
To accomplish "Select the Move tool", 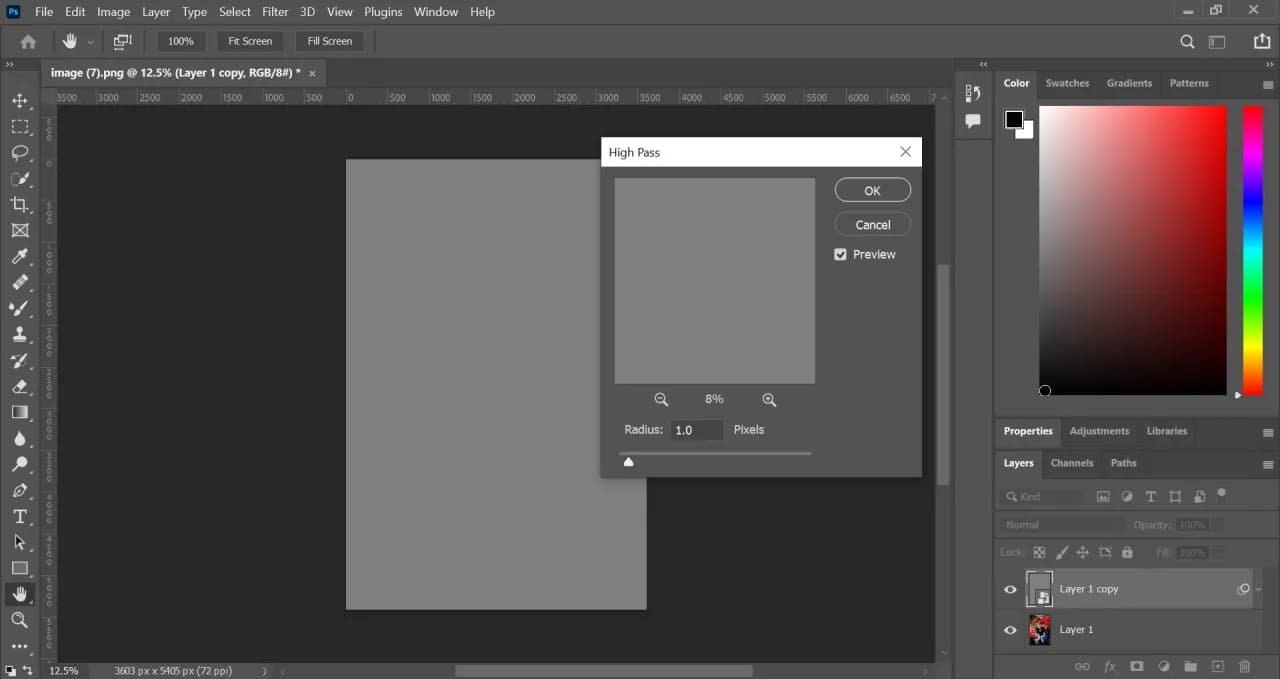I will click(x=19, y=101).
